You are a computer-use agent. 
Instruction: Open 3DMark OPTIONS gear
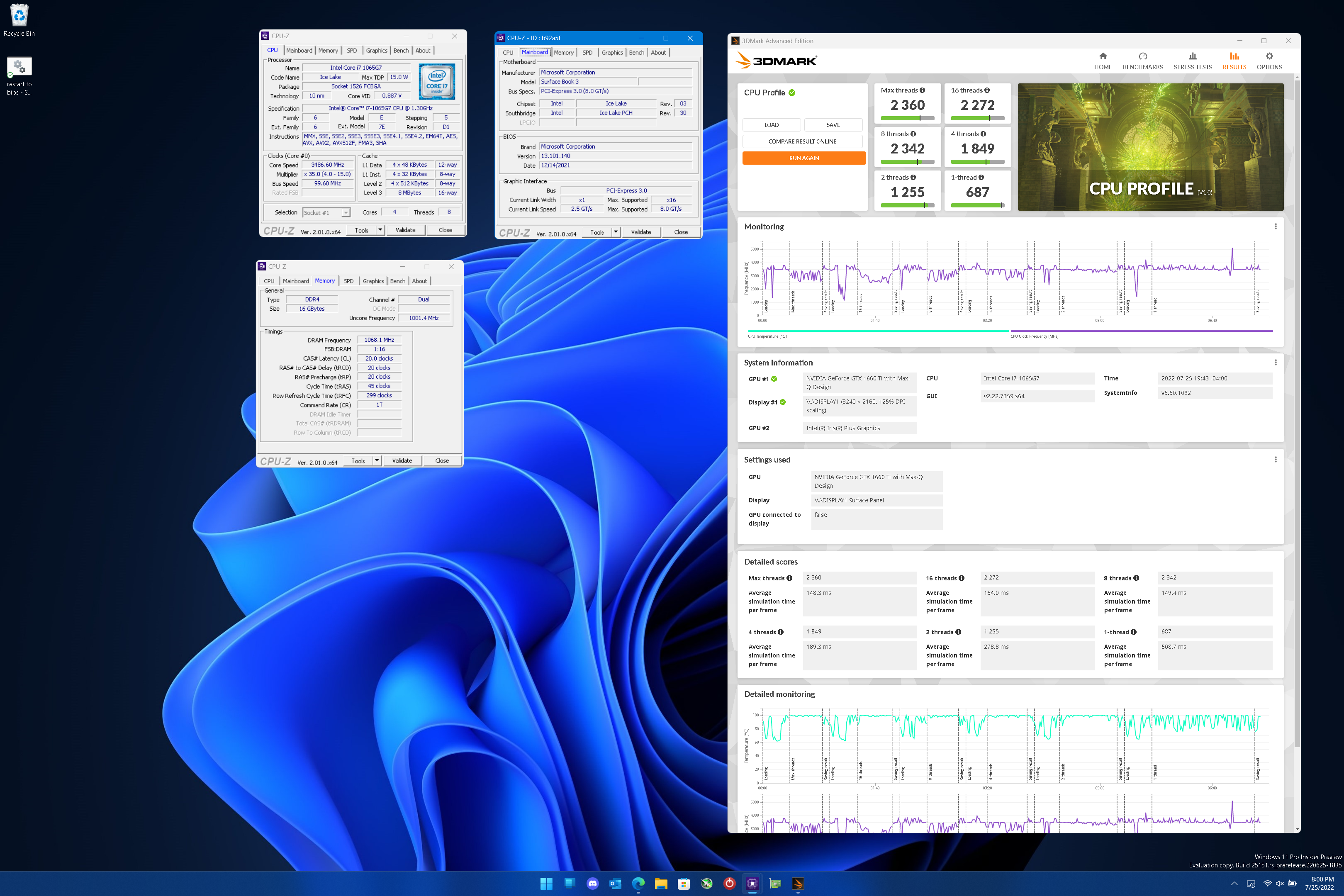(1269, 61)
